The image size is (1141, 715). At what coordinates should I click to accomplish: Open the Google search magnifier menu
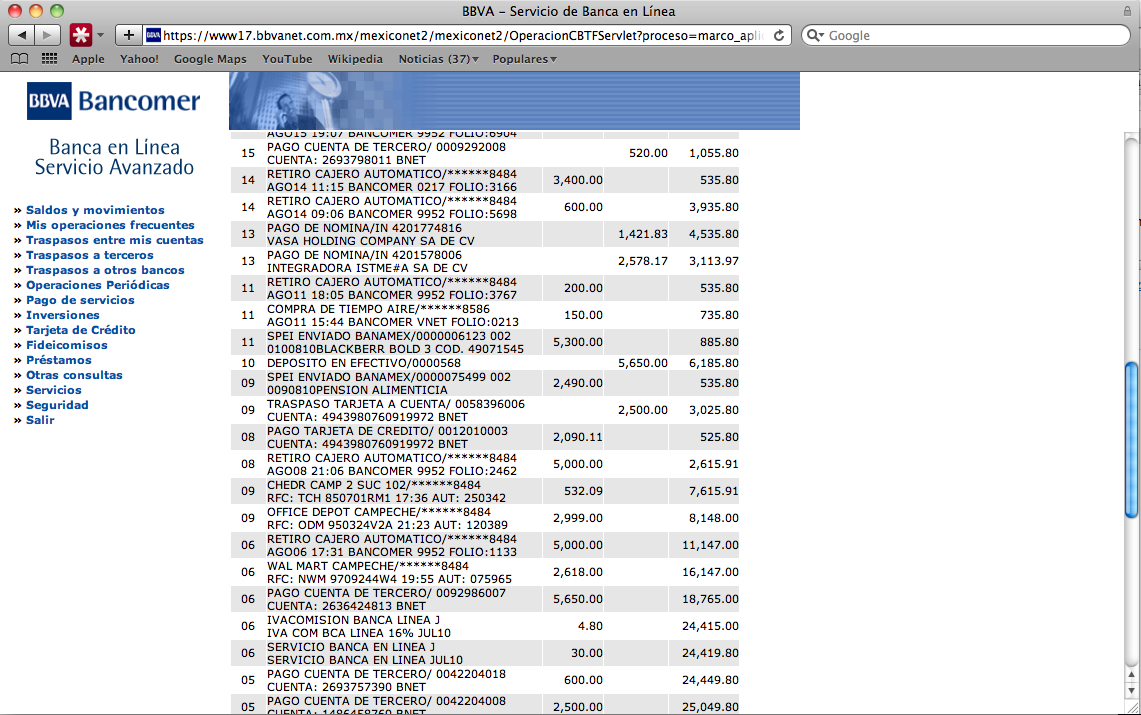816,35
